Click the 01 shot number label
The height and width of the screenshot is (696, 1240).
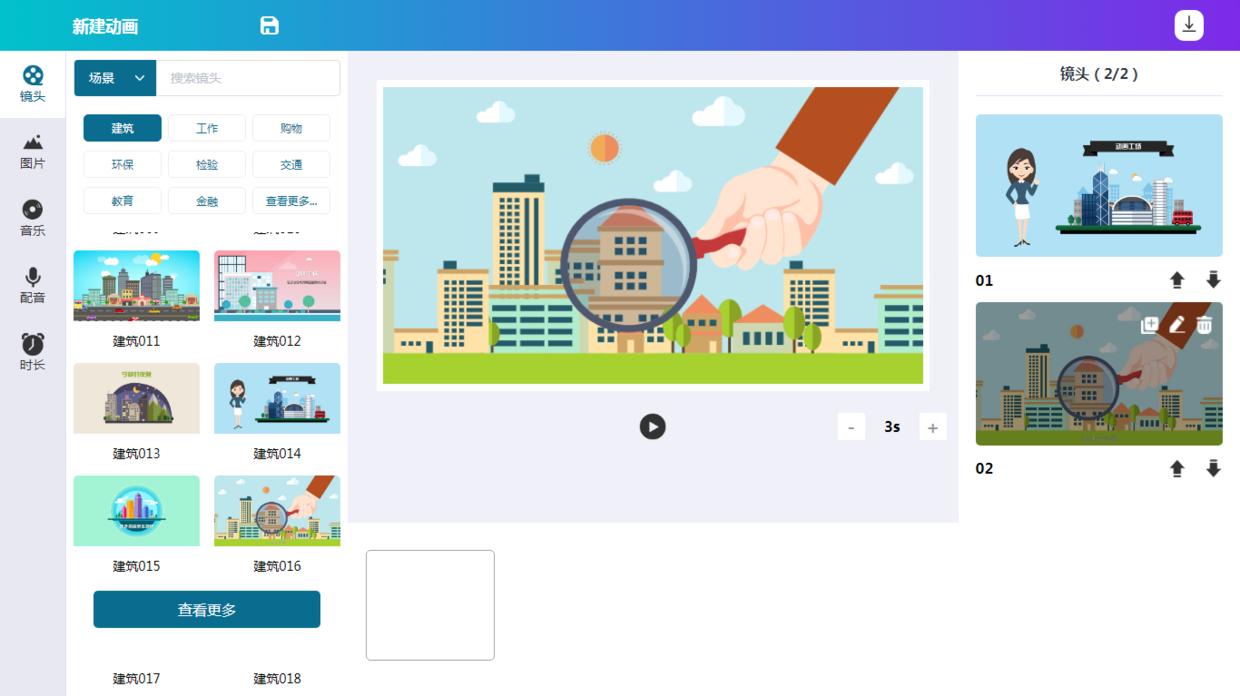(985, 280)
